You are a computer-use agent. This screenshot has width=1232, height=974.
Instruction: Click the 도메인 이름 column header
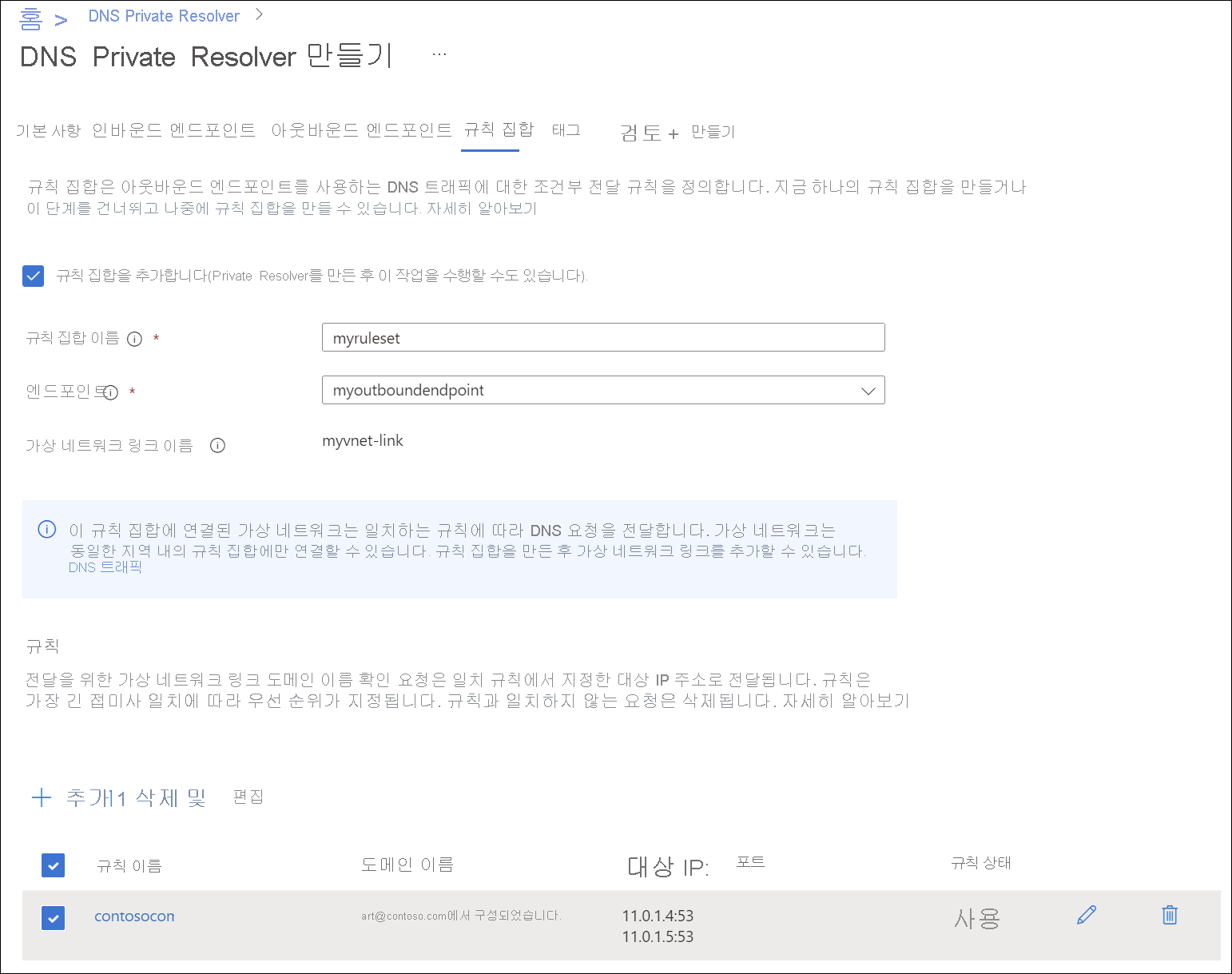tap(407, 865)
